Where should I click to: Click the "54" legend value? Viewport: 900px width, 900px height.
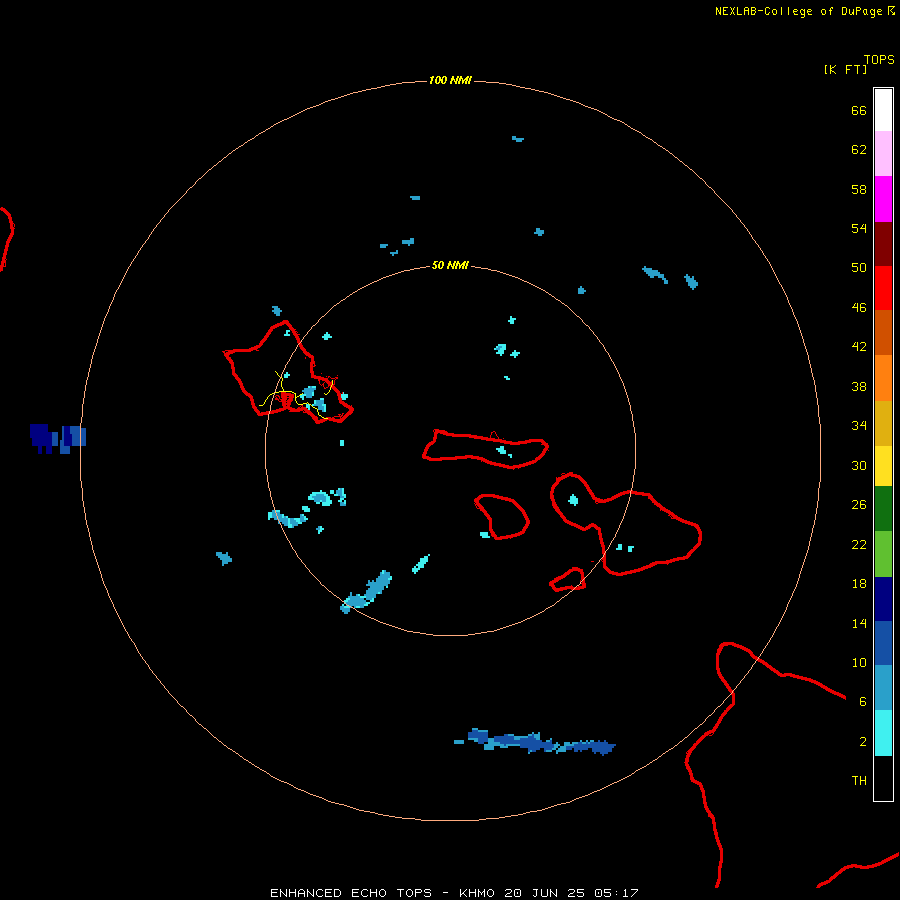[859, 228]
